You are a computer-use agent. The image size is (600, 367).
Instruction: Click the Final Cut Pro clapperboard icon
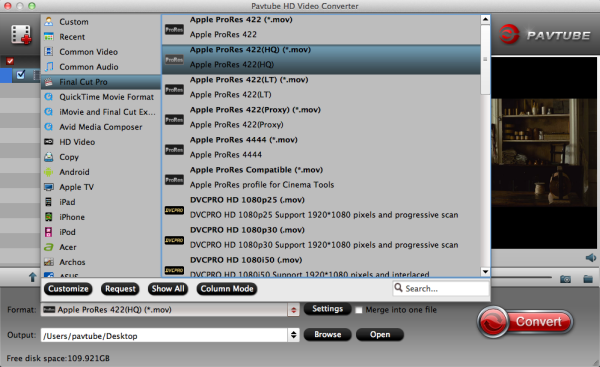click(x=49, y=82)
